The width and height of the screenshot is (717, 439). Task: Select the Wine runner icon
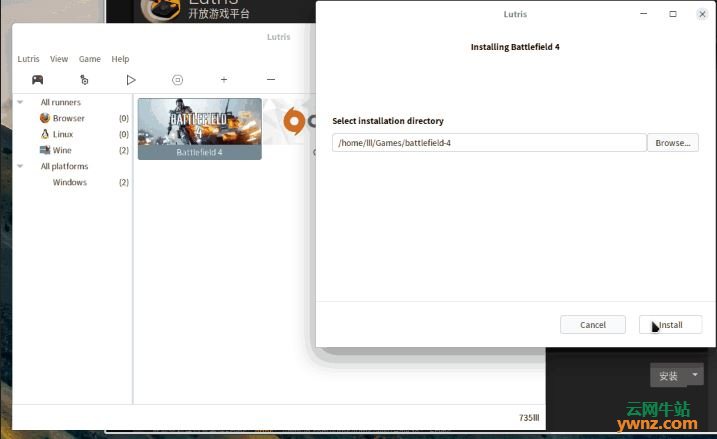[45, 150]
